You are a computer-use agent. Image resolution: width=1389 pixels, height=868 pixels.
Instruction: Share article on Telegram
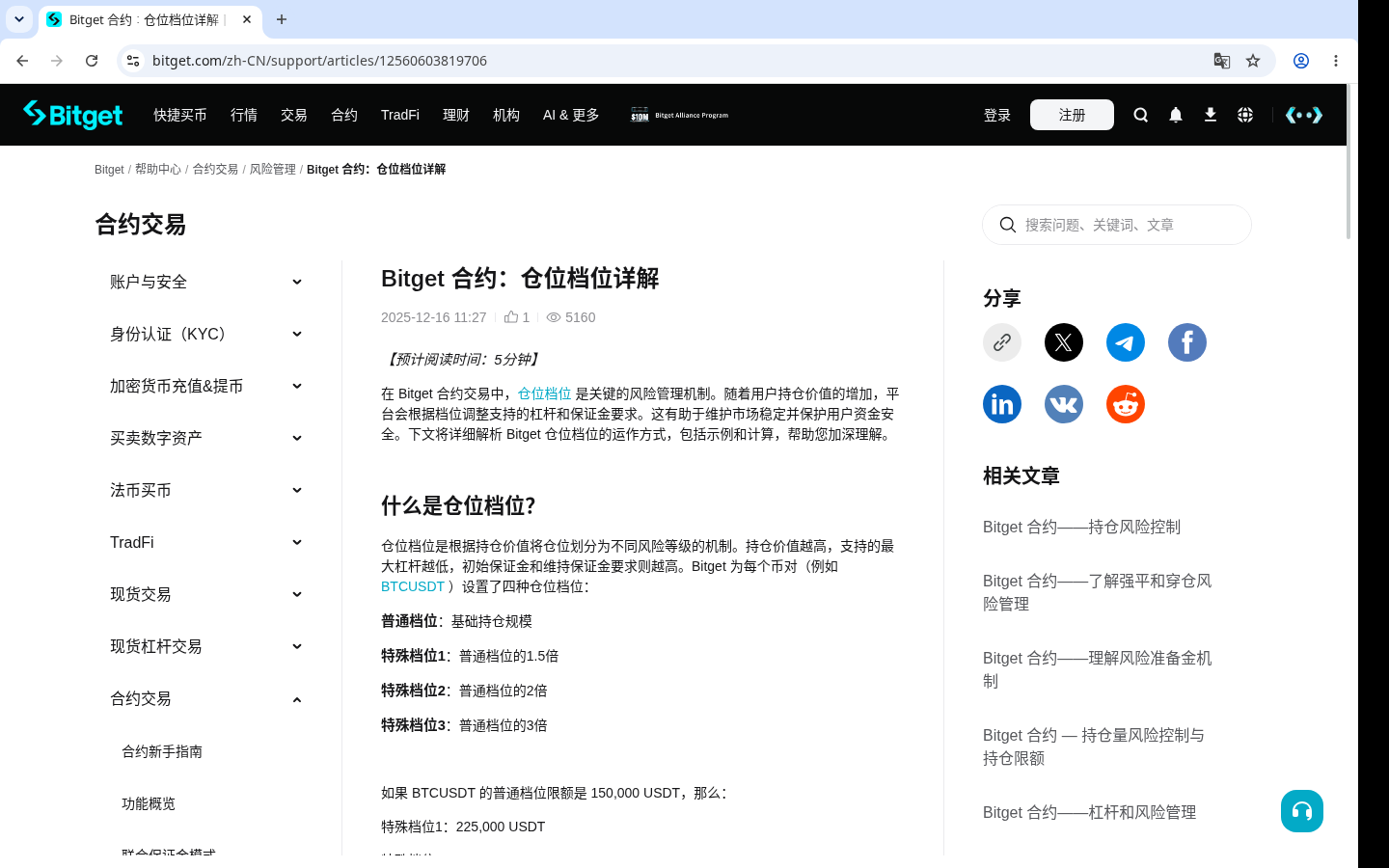click(x=1126, y=342)
